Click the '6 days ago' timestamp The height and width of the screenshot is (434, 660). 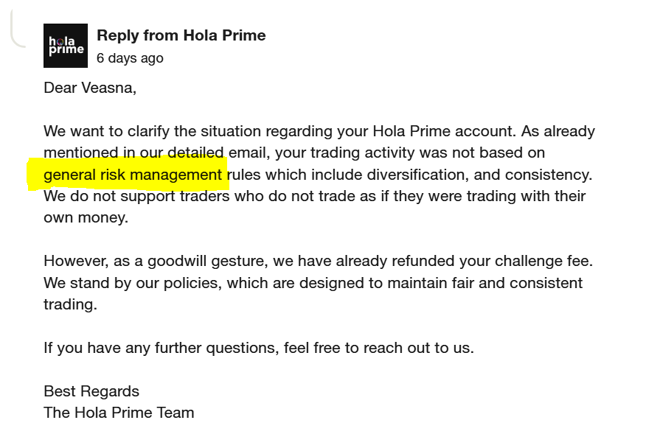[x=130, y=58]
